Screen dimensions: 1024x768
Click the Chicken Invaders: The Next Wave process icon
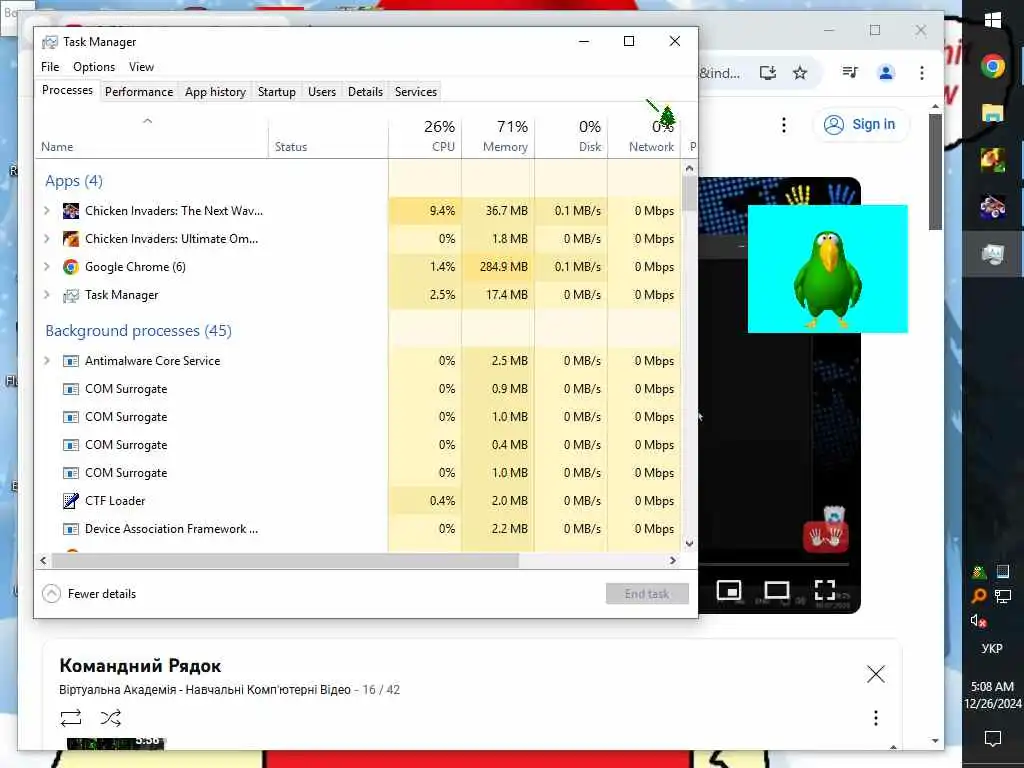point(71,211)
